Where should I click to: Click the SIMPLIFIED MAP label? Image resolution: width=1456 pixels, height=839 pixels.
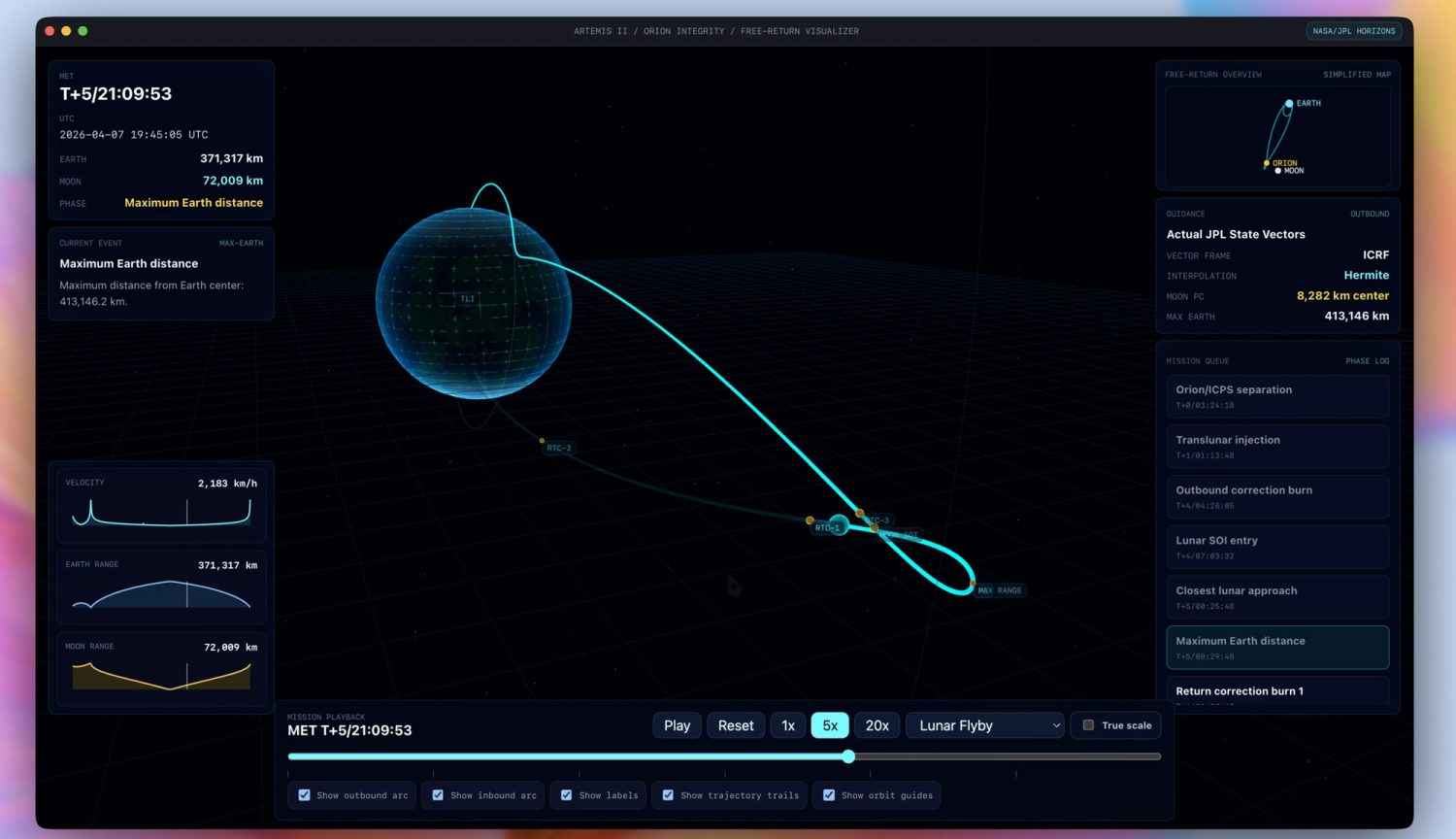tap(1357, 75)
